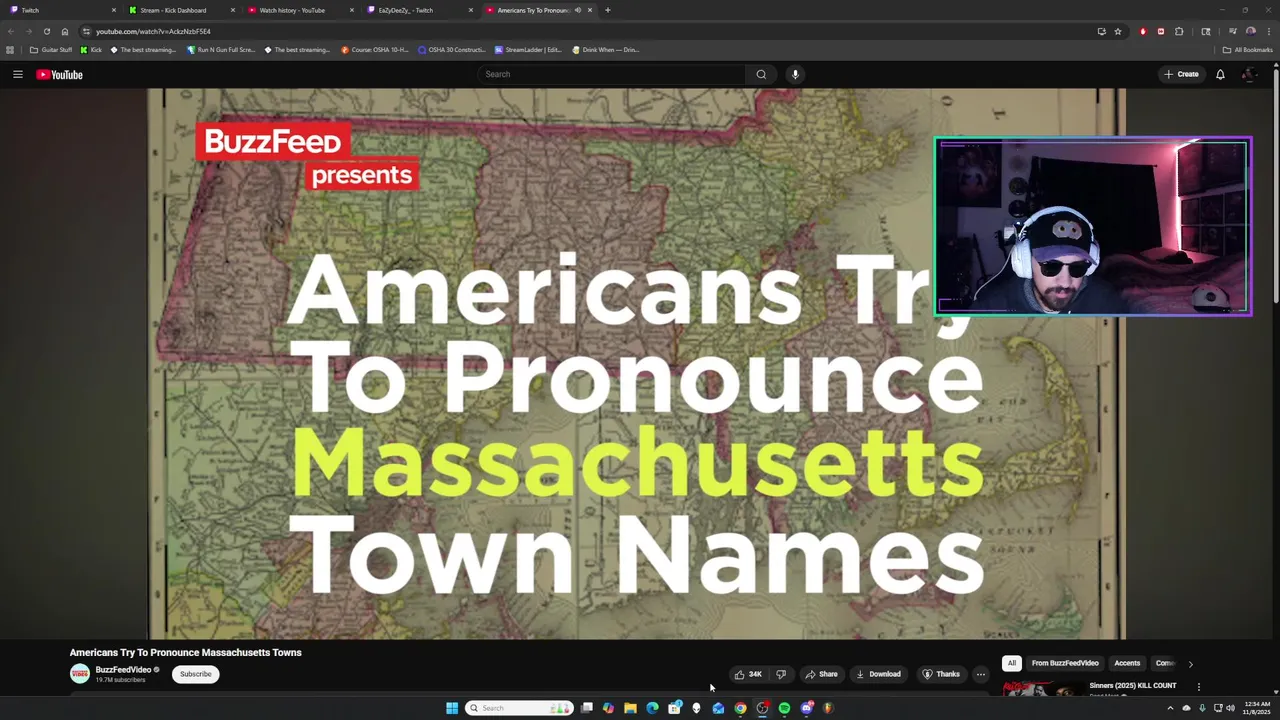
Task: Click the video player to pause
Action: (636, 364)
